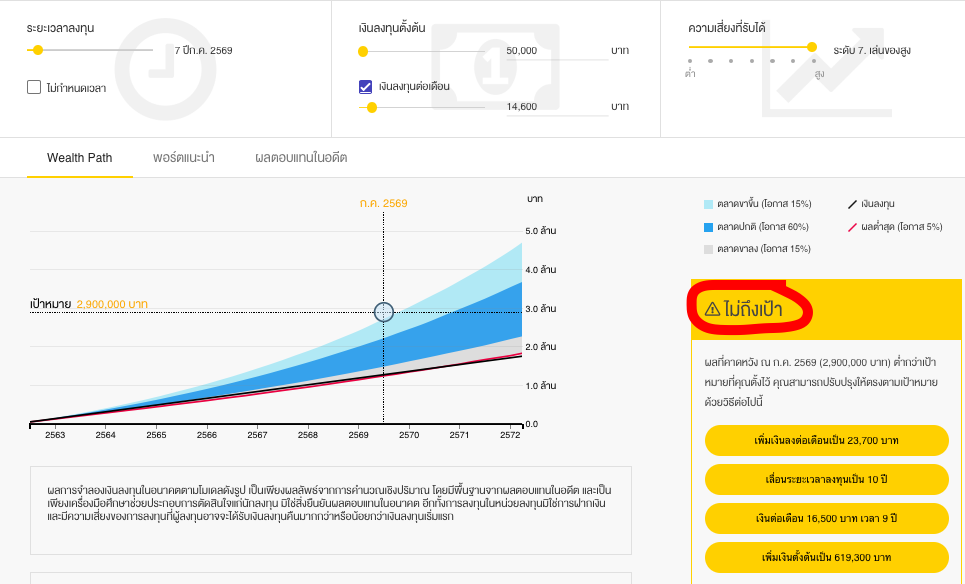Viewport: 965px width, 584px height.
Task: Click the dark blue ตลาดปกติ legend swatch
Action: point(709,227)
